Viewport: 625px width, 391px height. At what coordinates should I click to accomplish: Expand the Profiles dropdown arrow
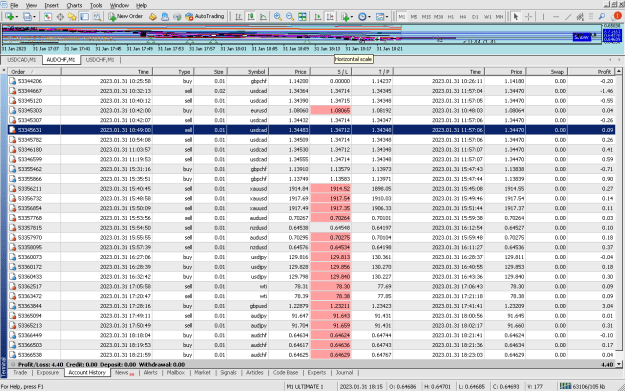(34, 17)
